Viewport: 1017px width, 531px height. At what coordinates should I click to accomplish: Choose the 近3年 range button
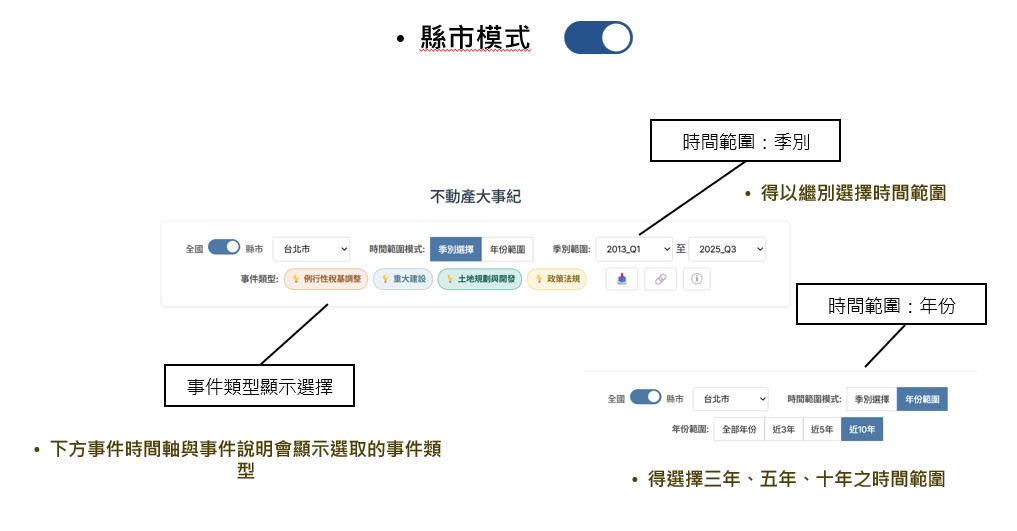pos(784,429)
